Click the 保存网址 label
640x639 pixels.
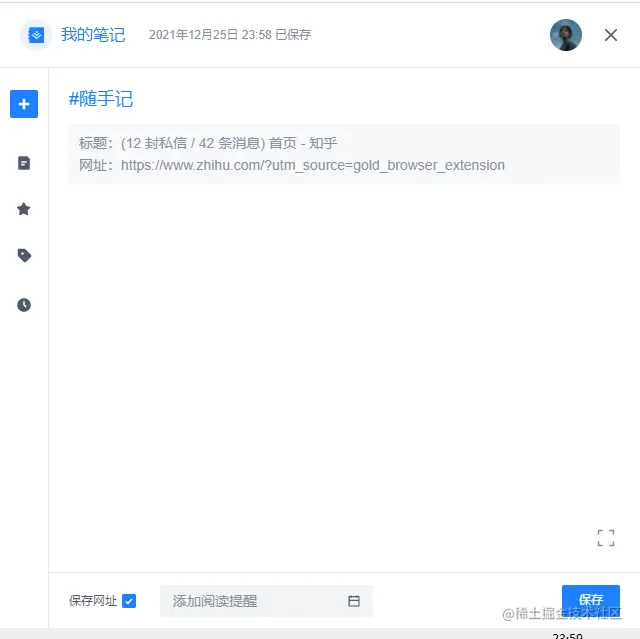tap(93, 601)
